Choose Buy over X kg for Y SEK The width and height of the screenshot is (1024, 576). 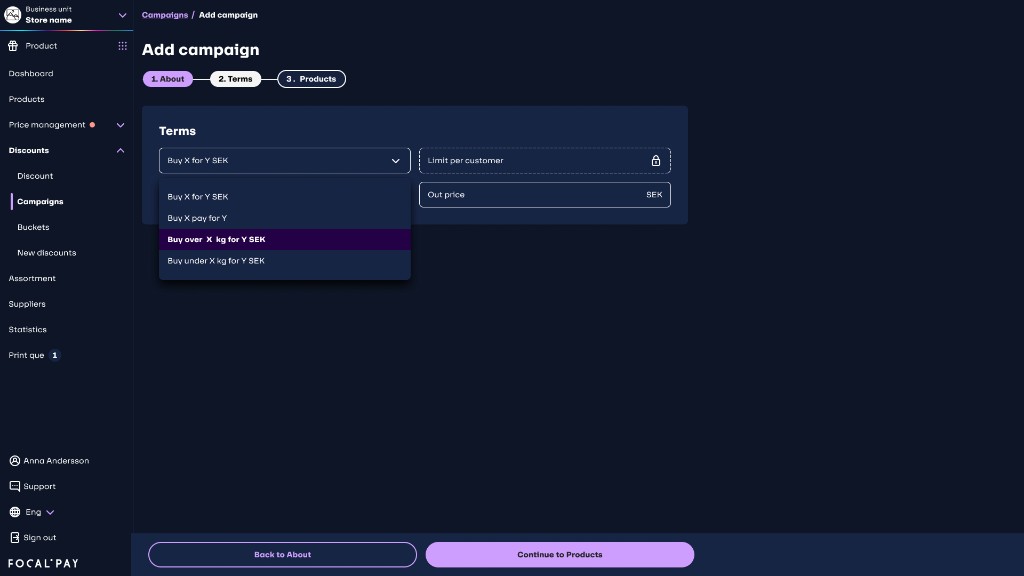(285, 240)
